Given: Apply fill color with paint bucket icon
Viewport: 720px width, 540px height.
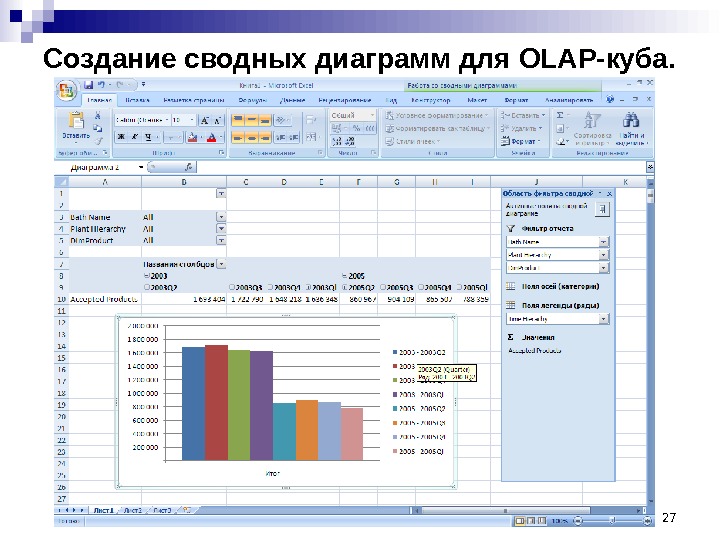Looking at the screenshot, I should [x=192, y=137].
